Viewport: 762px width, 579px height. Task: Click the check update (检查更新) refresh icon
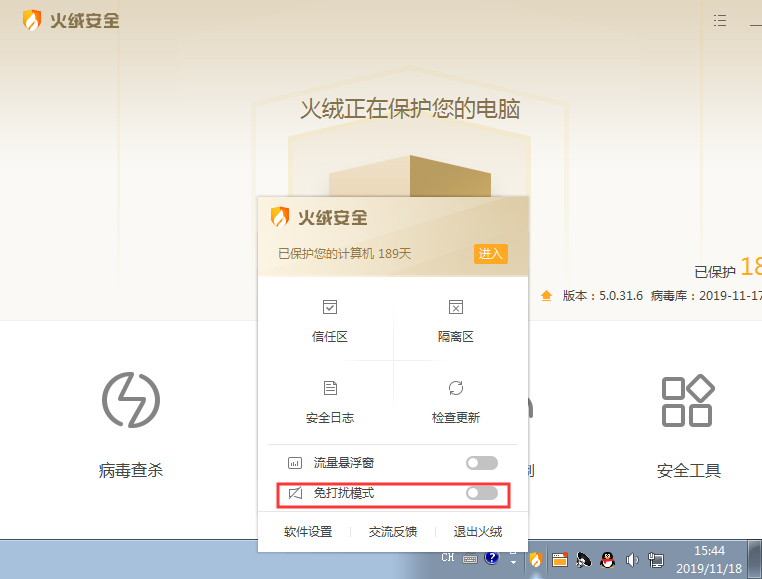[x=456, y=388]
